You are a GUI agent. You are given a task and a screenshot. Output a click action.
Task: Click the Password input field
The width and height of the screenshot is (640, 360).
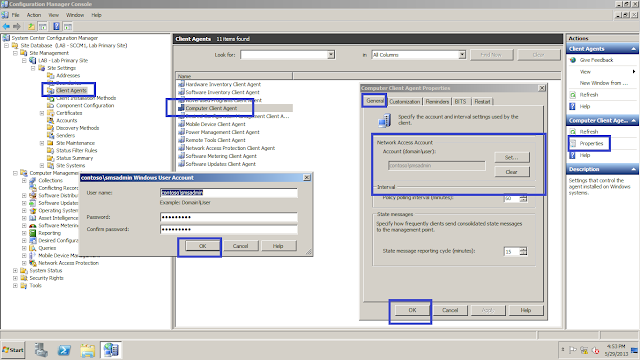pyautogui.click(x=229, y=217)
